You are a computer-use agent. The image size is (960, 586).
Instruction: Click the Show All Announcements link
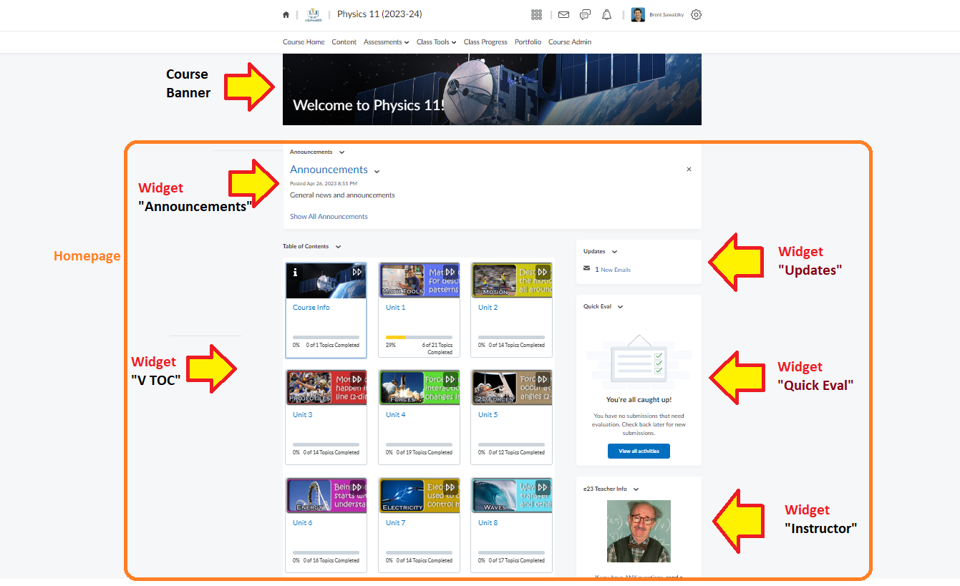[x=328, y=217]
